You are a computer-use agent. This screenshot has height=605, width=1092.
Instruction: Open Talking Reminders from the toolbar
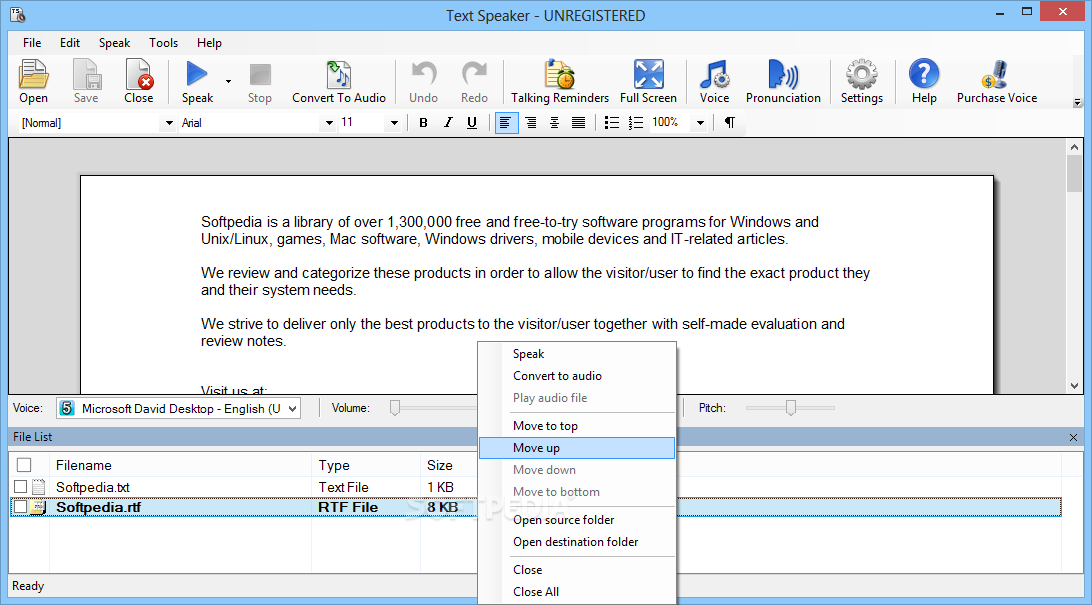(x=559, y=76)
